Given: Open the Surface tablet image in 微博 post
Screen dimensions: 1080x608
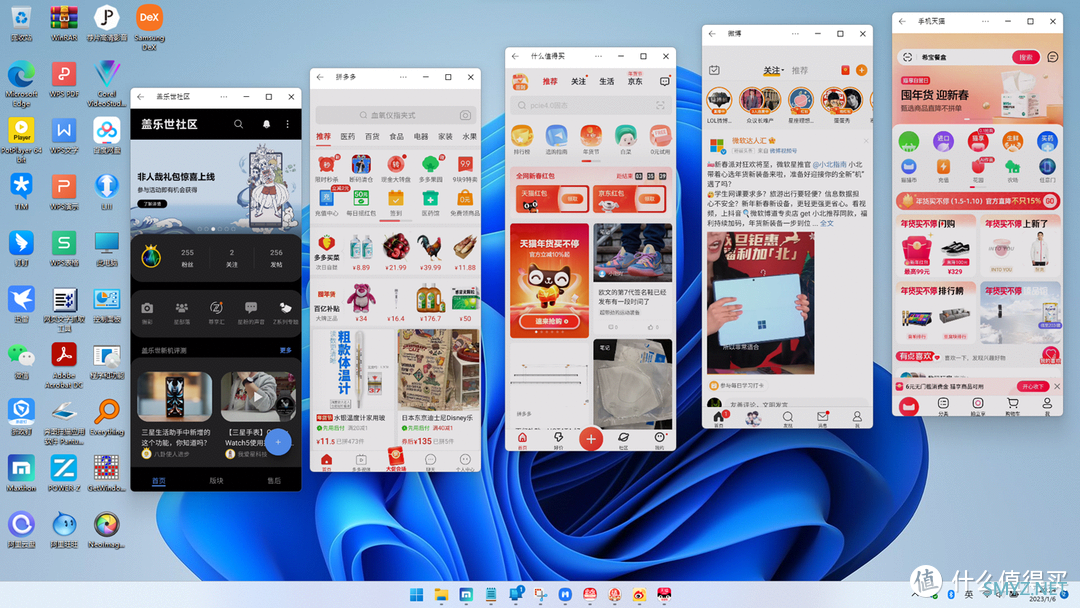Looking at the screenshot, I should (x=760, y=303).
